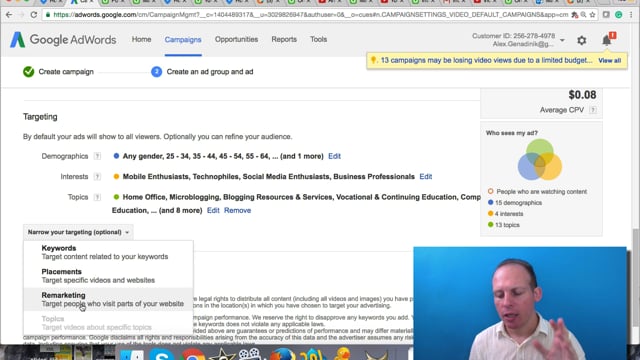
Task: Open the Opportunities tab
Action: coord(236,40)
